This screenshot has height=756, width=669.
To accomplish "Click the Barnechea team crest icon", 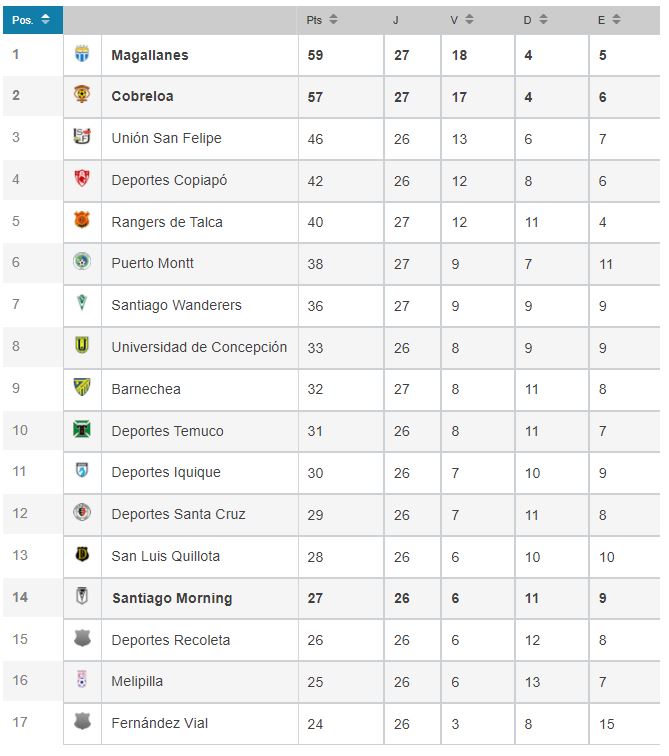I will coord(82,387).
